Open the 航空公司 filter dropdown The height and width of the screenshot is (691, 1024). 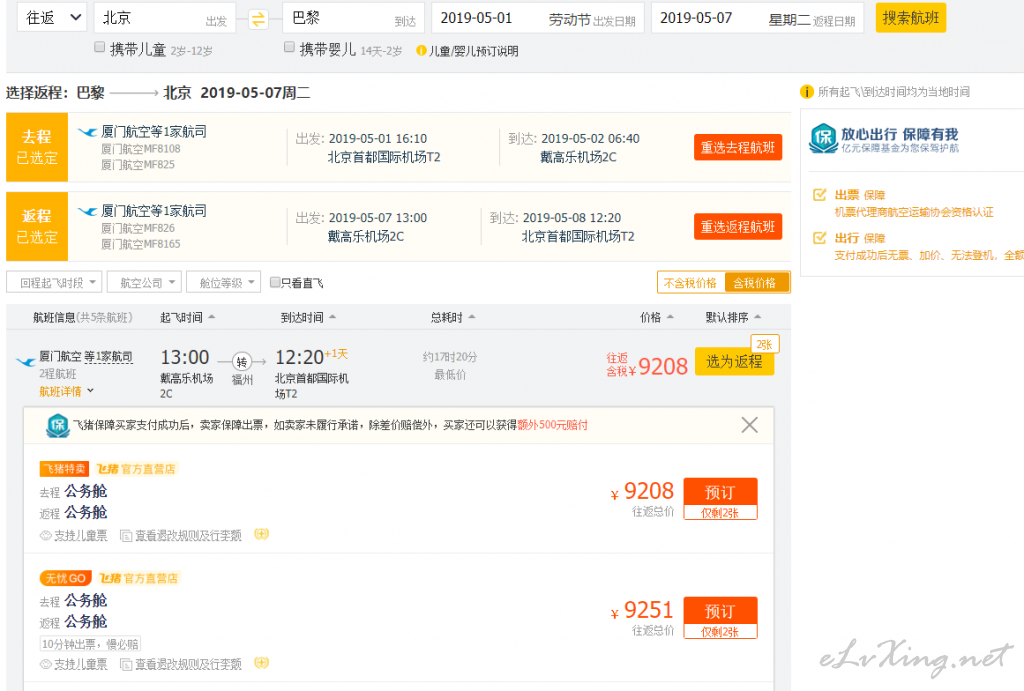tap(144, 282)
